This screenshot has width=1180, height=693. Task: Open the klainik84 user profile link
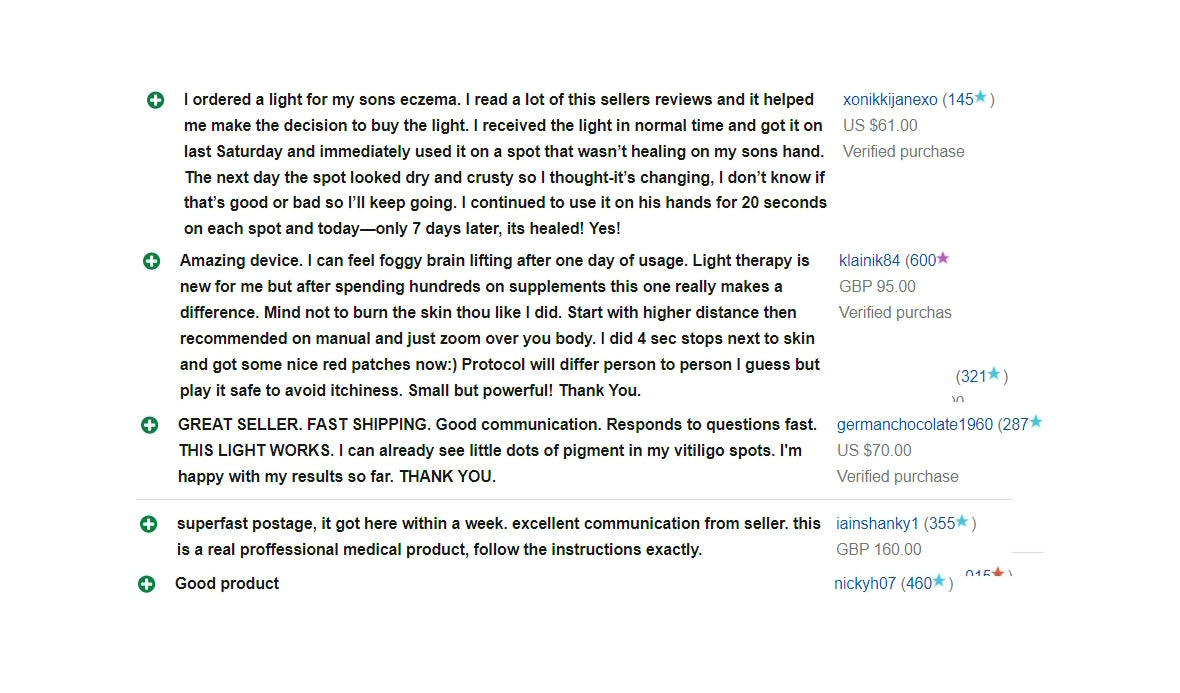pyautogui.click(x=869, y=261)
